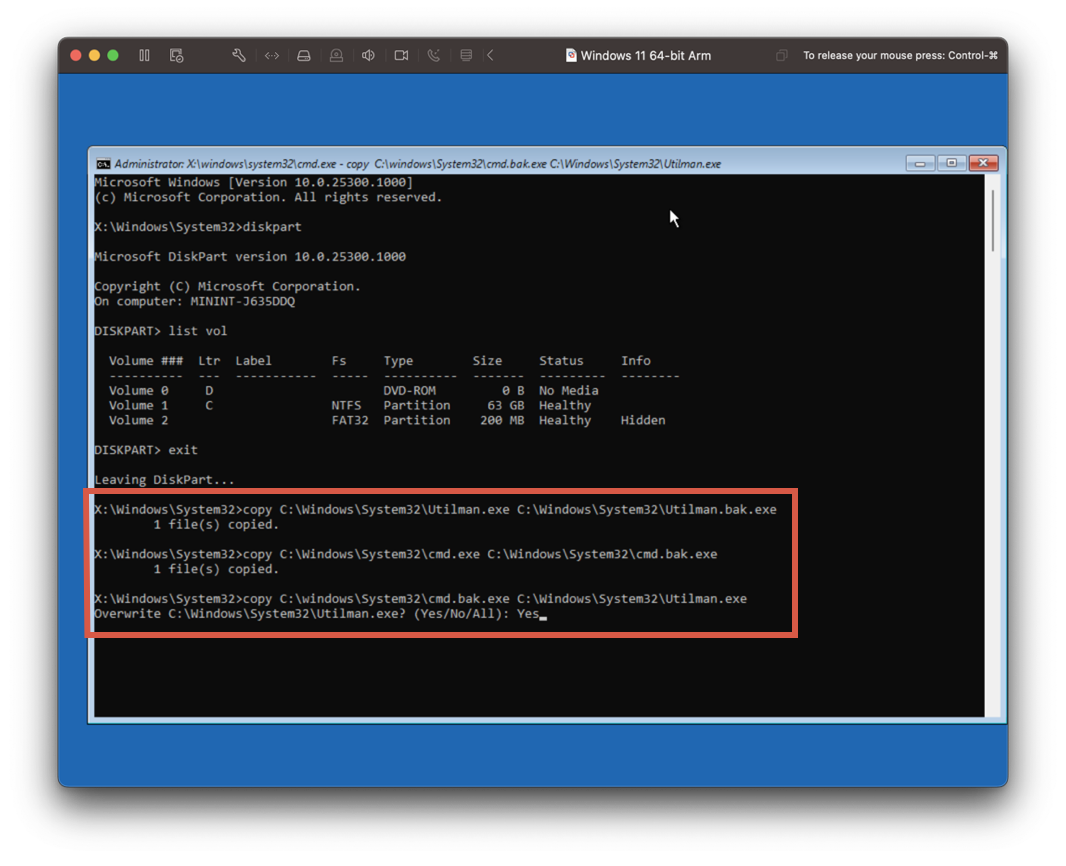
Task: Click the 'Volume 2' row in volume list
Action: tap(387, 421)
